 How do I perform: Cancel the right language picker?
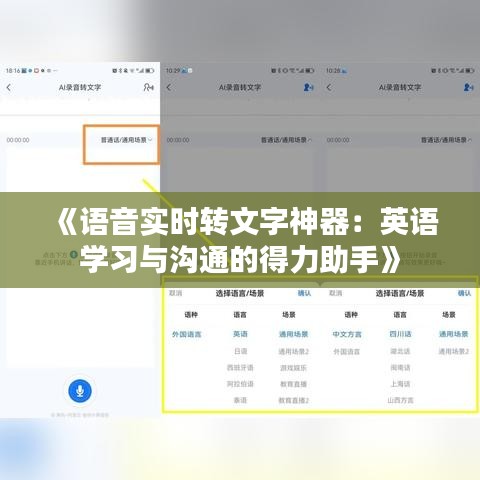[x=335, y=293]
